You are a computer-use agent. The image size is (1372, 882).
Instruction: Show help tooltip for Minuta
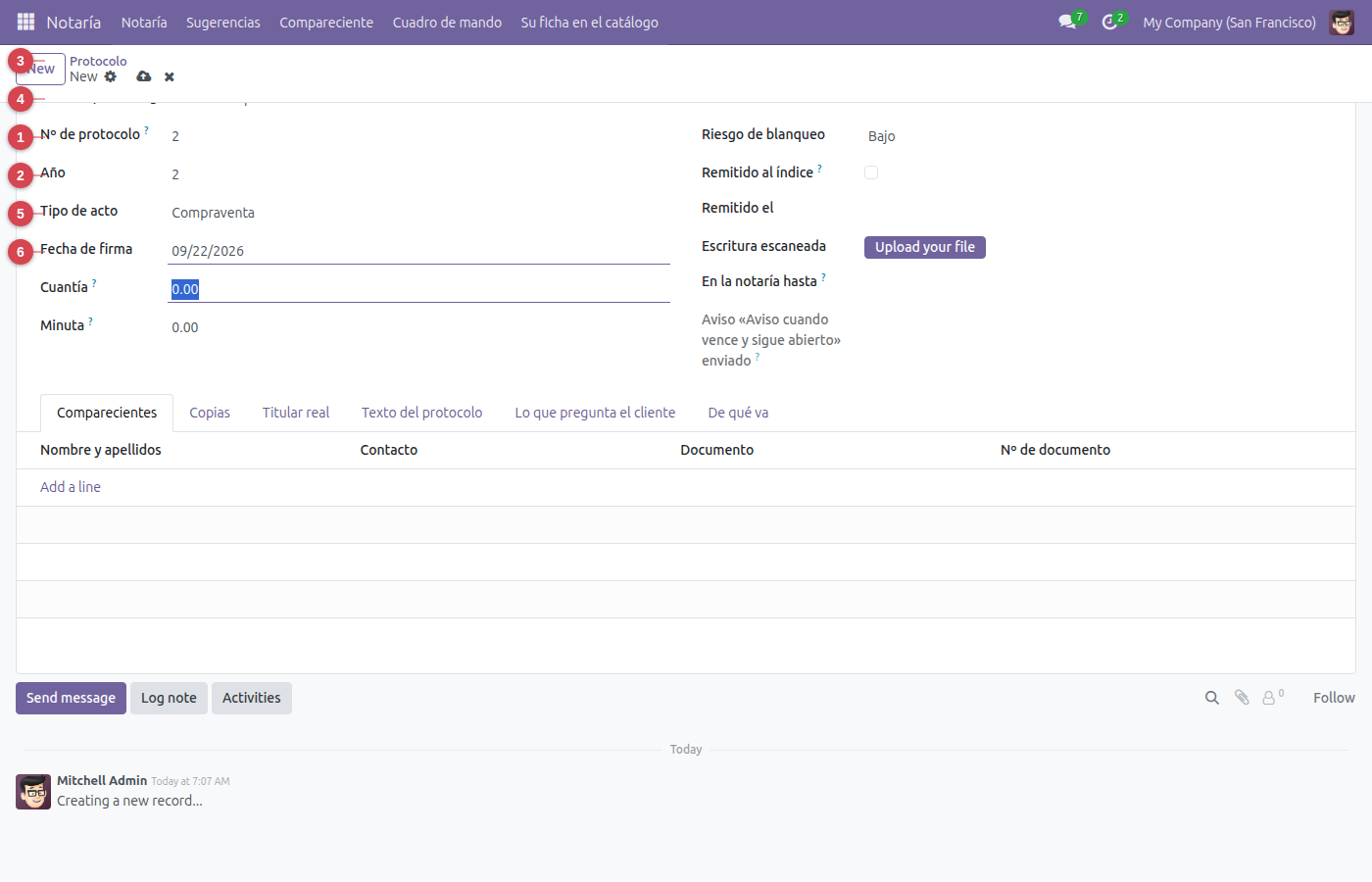90,320
